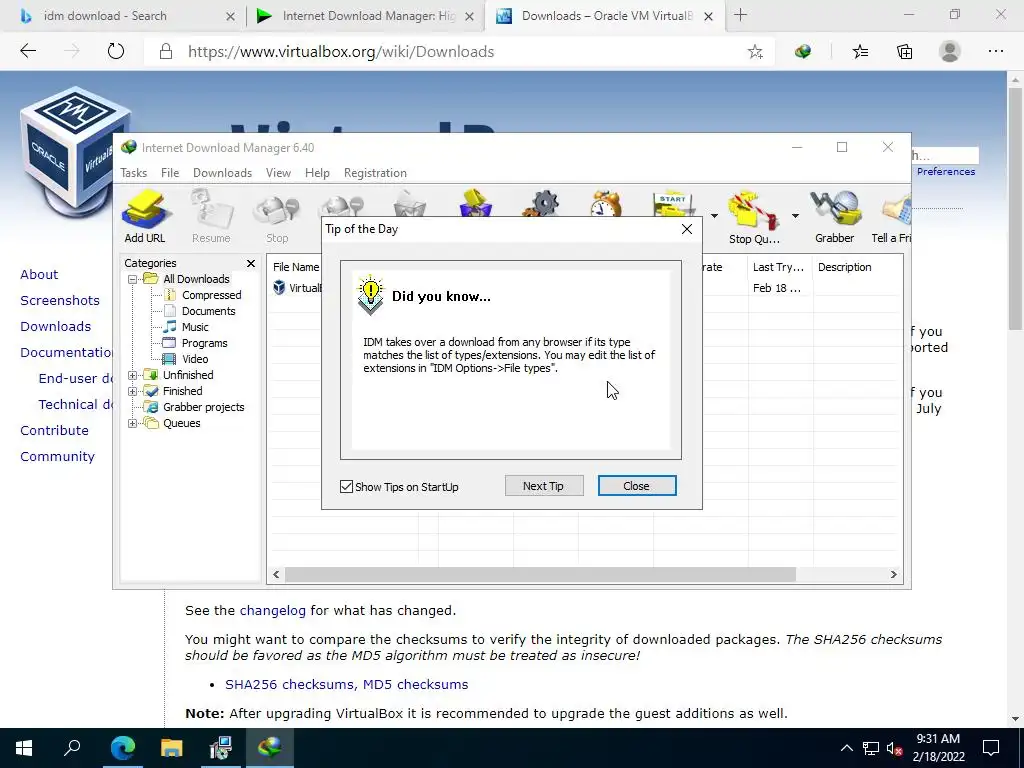Screen dimensions: 1024x768
Task: Open the browser Settings and more menu
Action: (x=995, y=52)
